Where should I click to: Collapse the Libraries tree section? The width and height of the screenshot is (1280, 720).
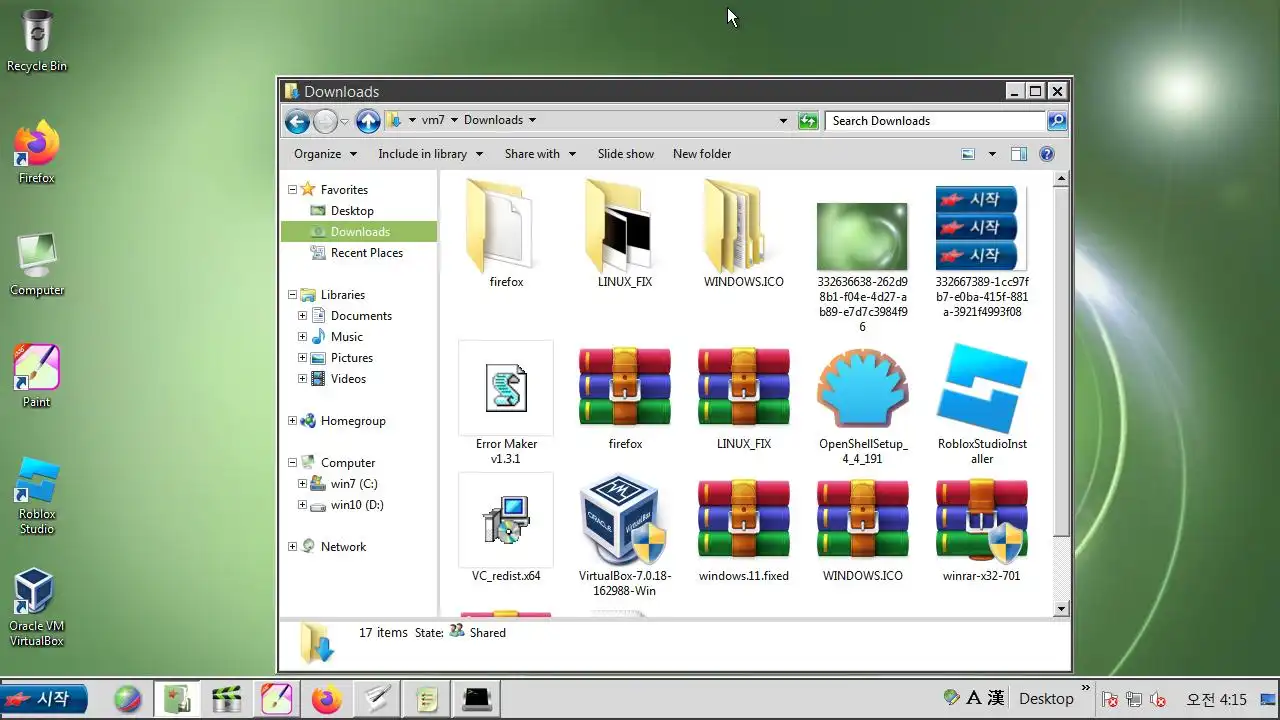pyautogui.click(x=293, y=294)
